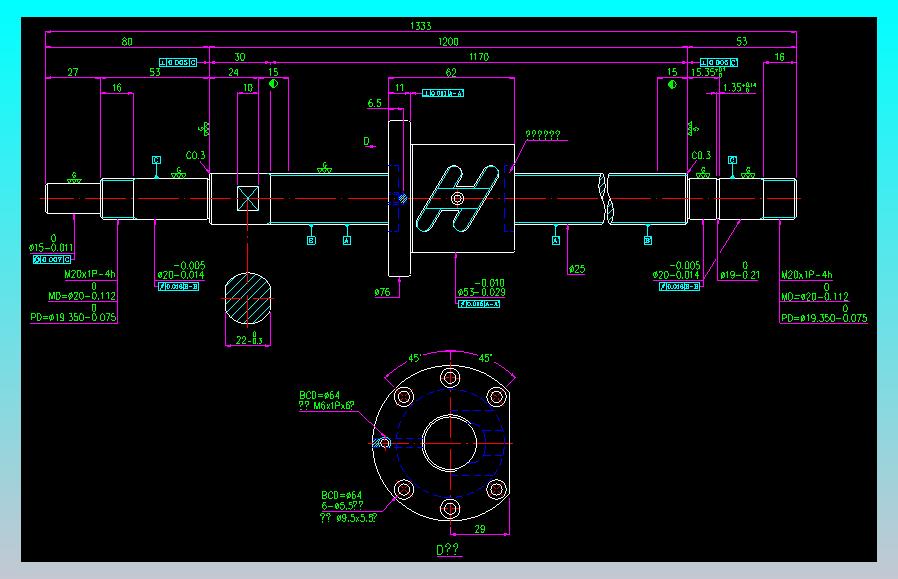This screenshot has height=579, width=898.
Task: Click the 1170 thread length dimension
Action: 479,57
